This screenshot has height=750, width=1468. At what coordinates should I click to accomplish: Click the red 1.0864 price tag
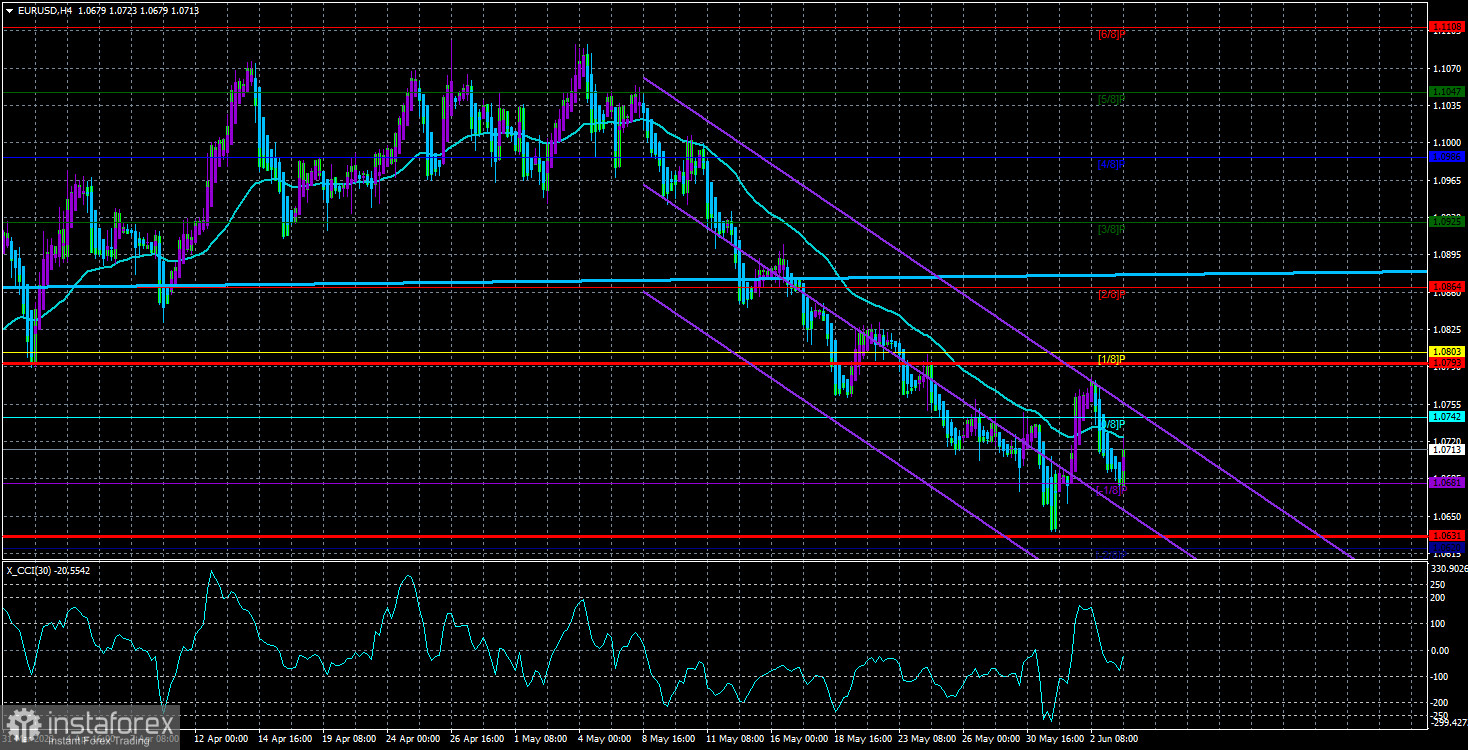pos(1447,287)
